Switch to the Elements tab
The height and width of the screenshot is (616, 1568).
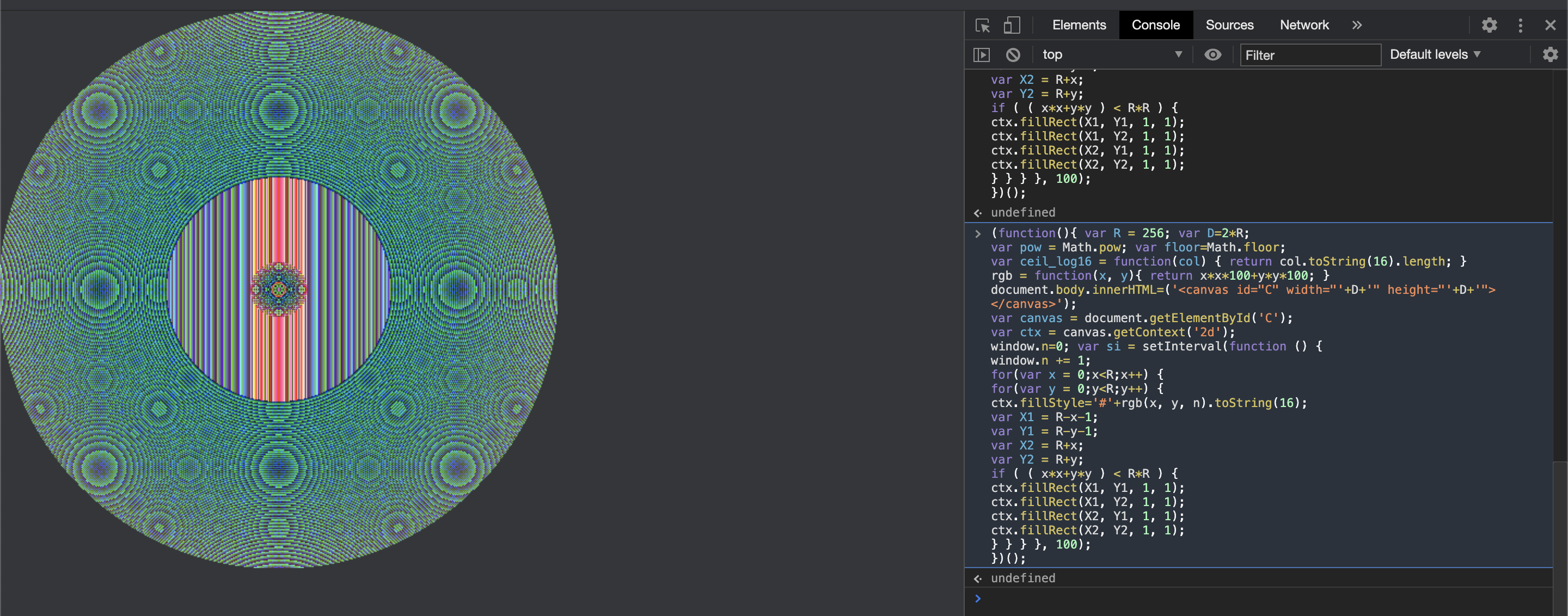point(1079,25)
